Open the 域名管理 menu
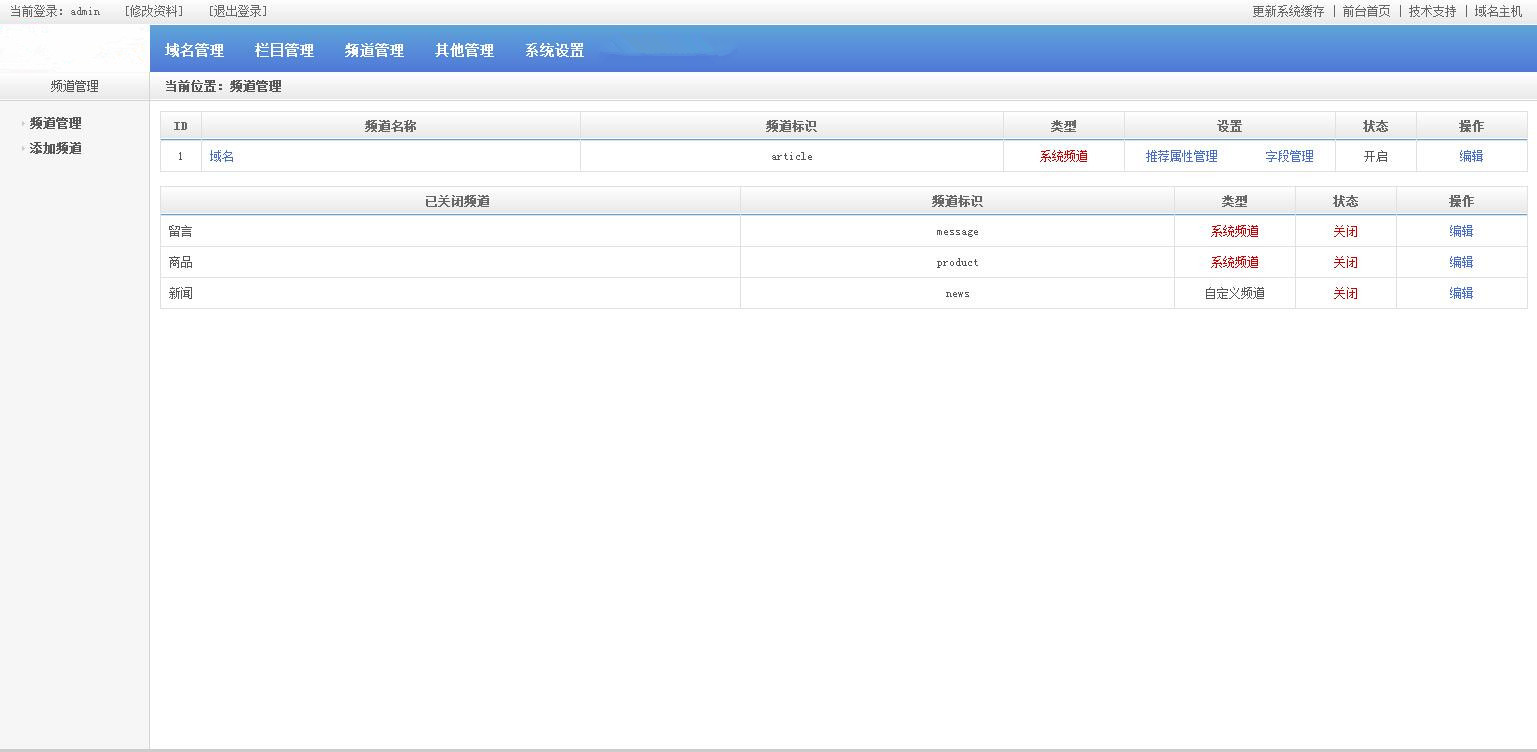 [194, 50]
